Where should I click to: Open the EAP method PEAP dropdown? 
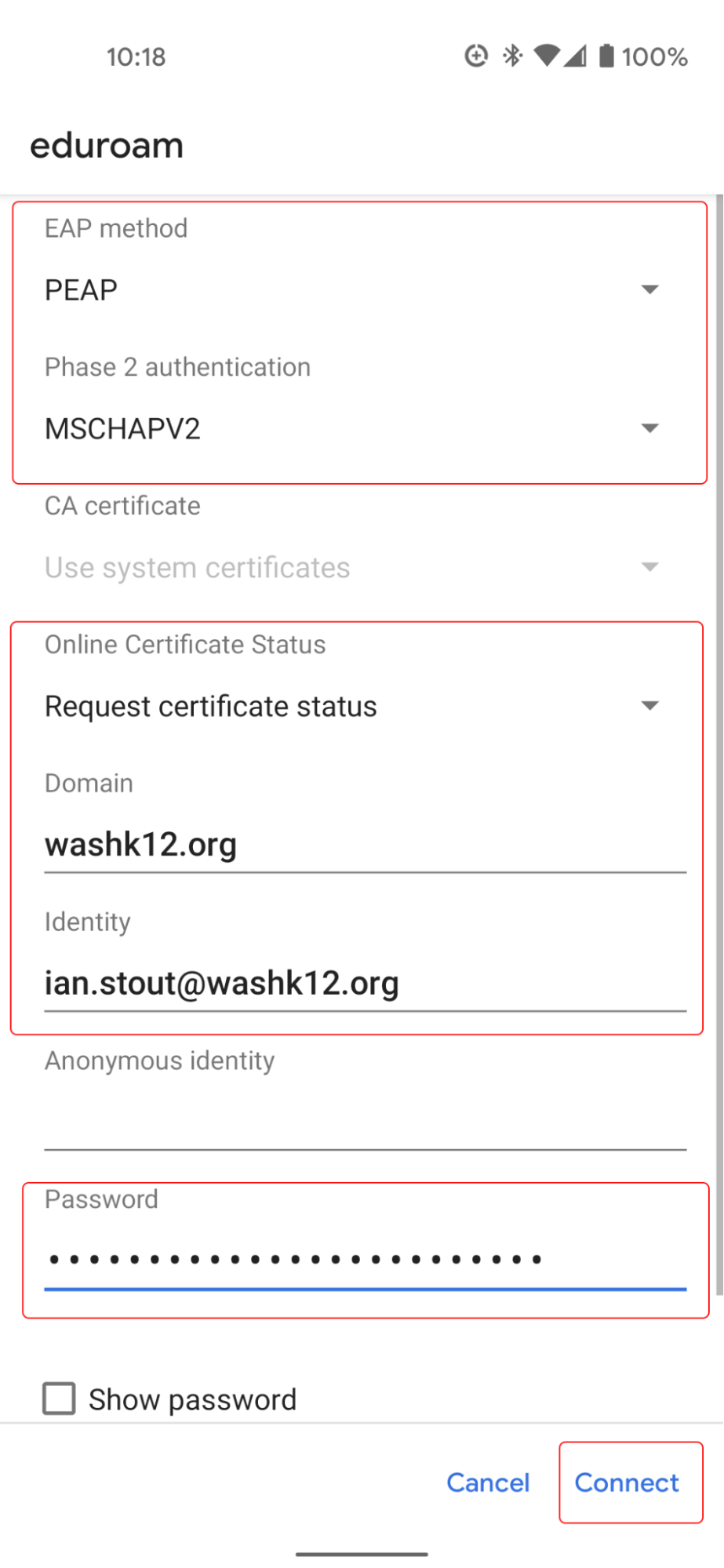click(353, 290)
